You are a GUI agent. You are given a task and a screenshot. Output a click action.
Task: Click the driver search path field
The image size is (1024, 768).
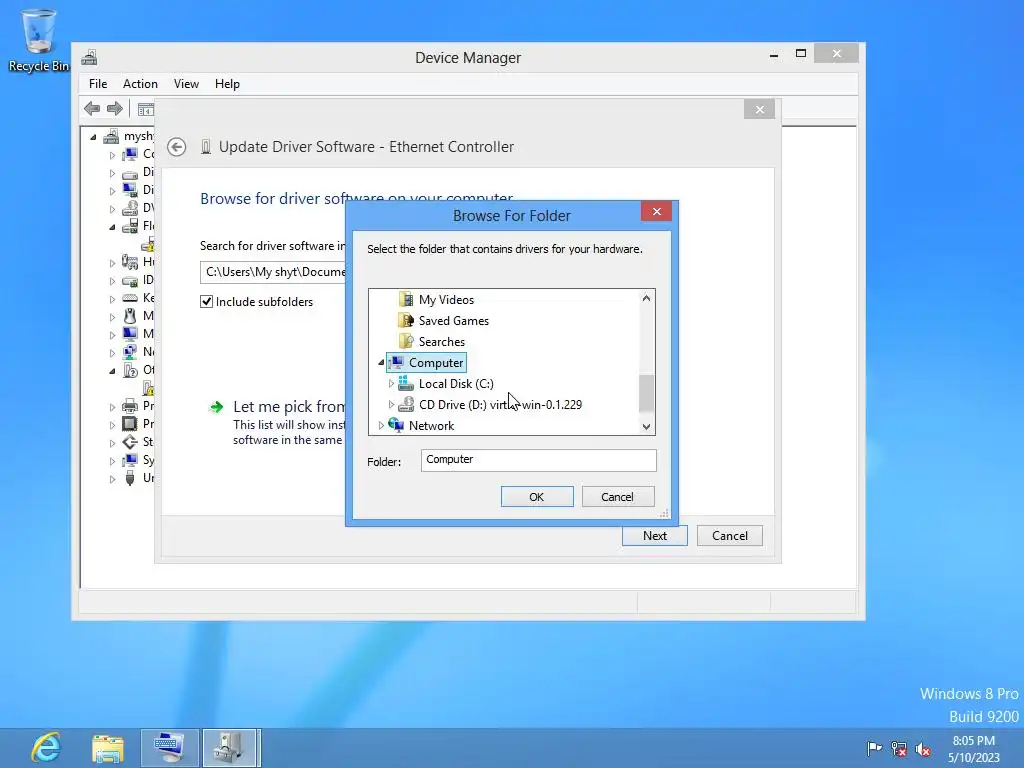pos(273,272)
